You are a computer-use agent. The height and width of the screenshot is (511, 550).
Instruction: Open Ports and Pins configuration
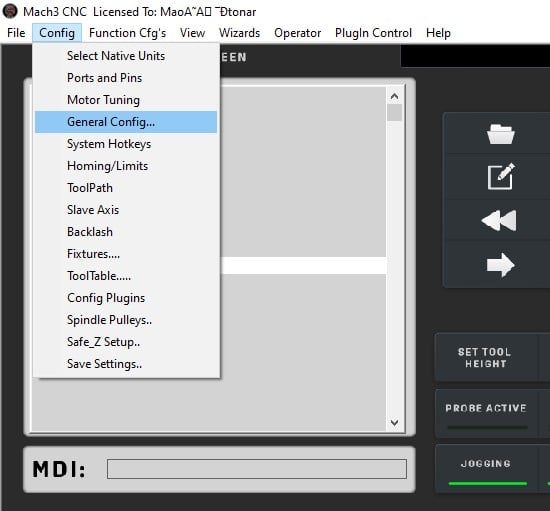tap(126, 78)
